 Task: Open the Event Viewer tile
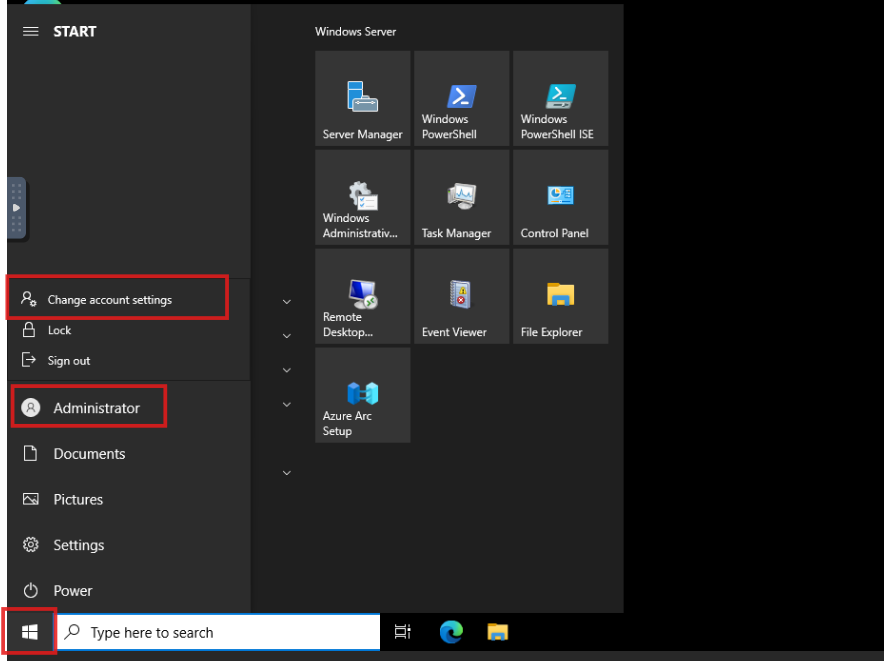point(462,296)
